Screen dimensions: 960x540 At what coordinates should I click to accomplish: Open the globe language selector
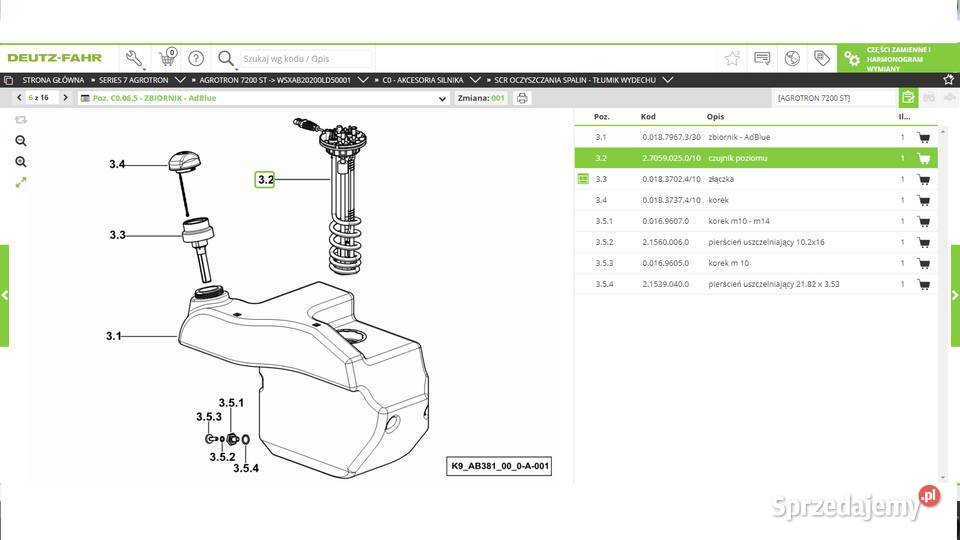pyautogui.click(x=792, y=58)
